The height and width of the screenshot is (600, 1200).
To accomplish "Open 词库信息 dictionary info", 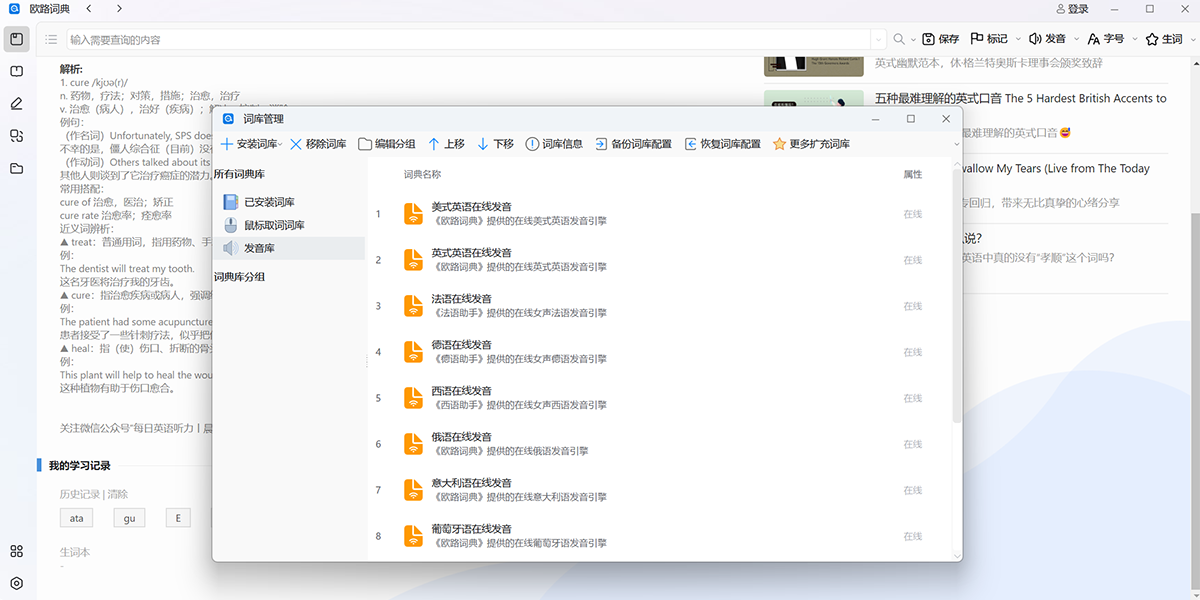I will (x=554, y=144).
